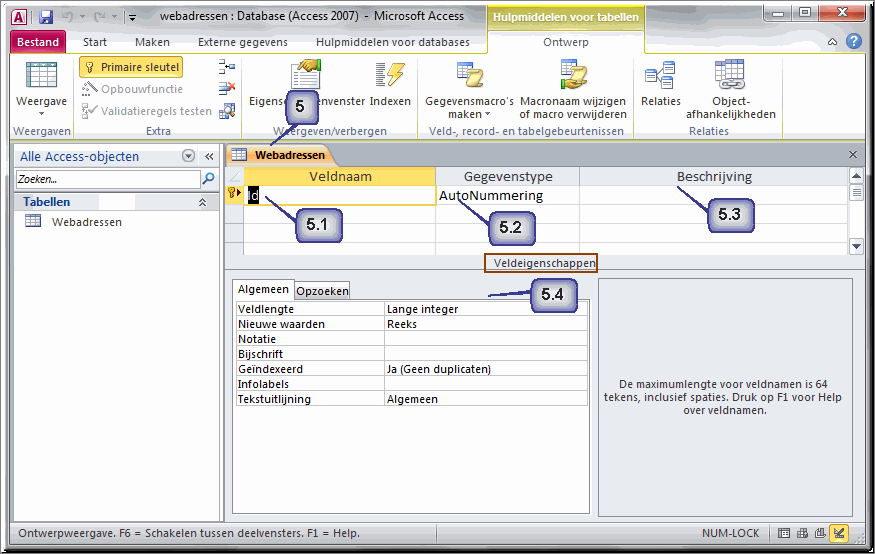Open the Eigenschappenvenster property sheet icon
The width and height of the screenshot is (875, 554).
[306, 75]
